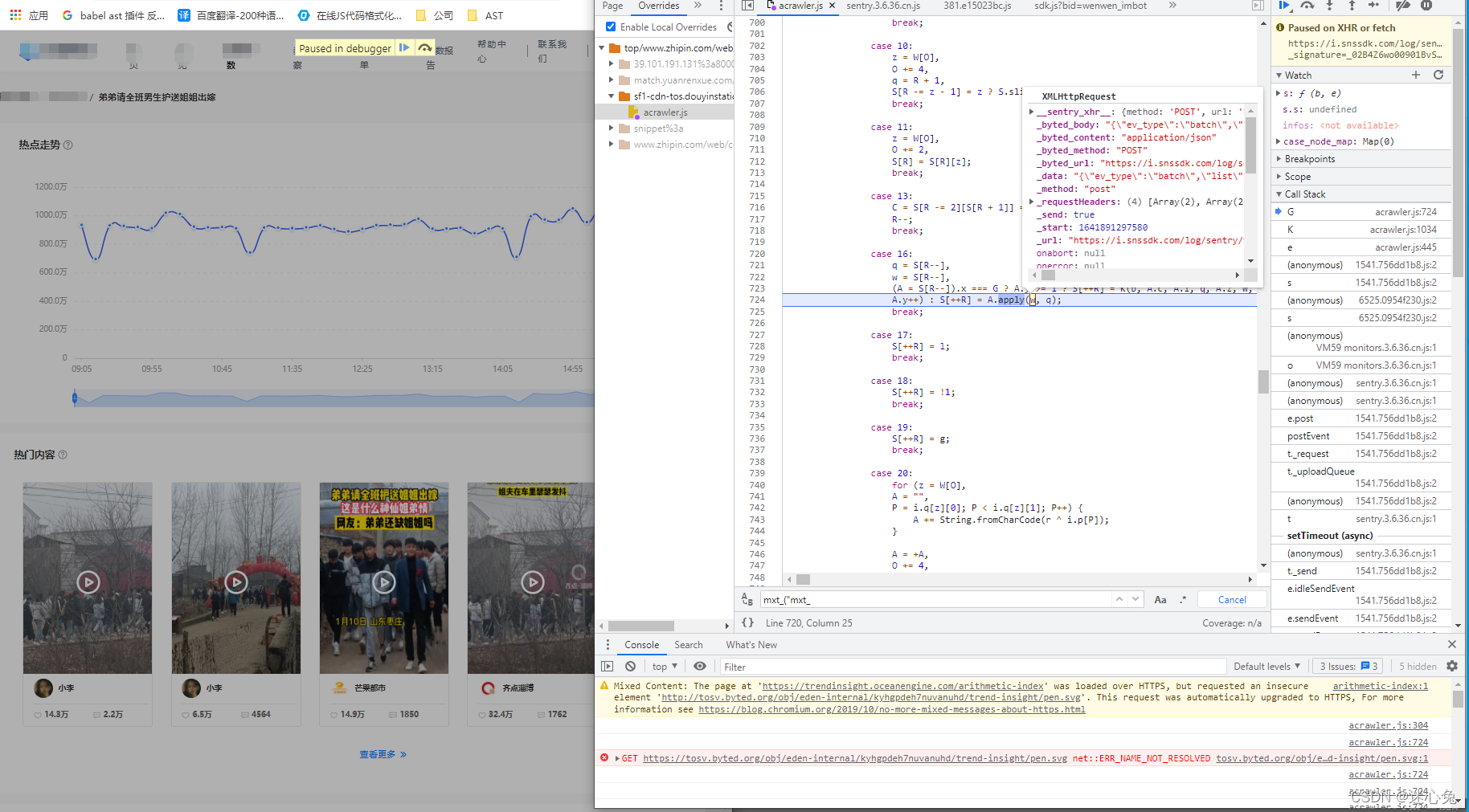Hide navigator sidebar icon
1469x812 pixels.
click(747, 6)
